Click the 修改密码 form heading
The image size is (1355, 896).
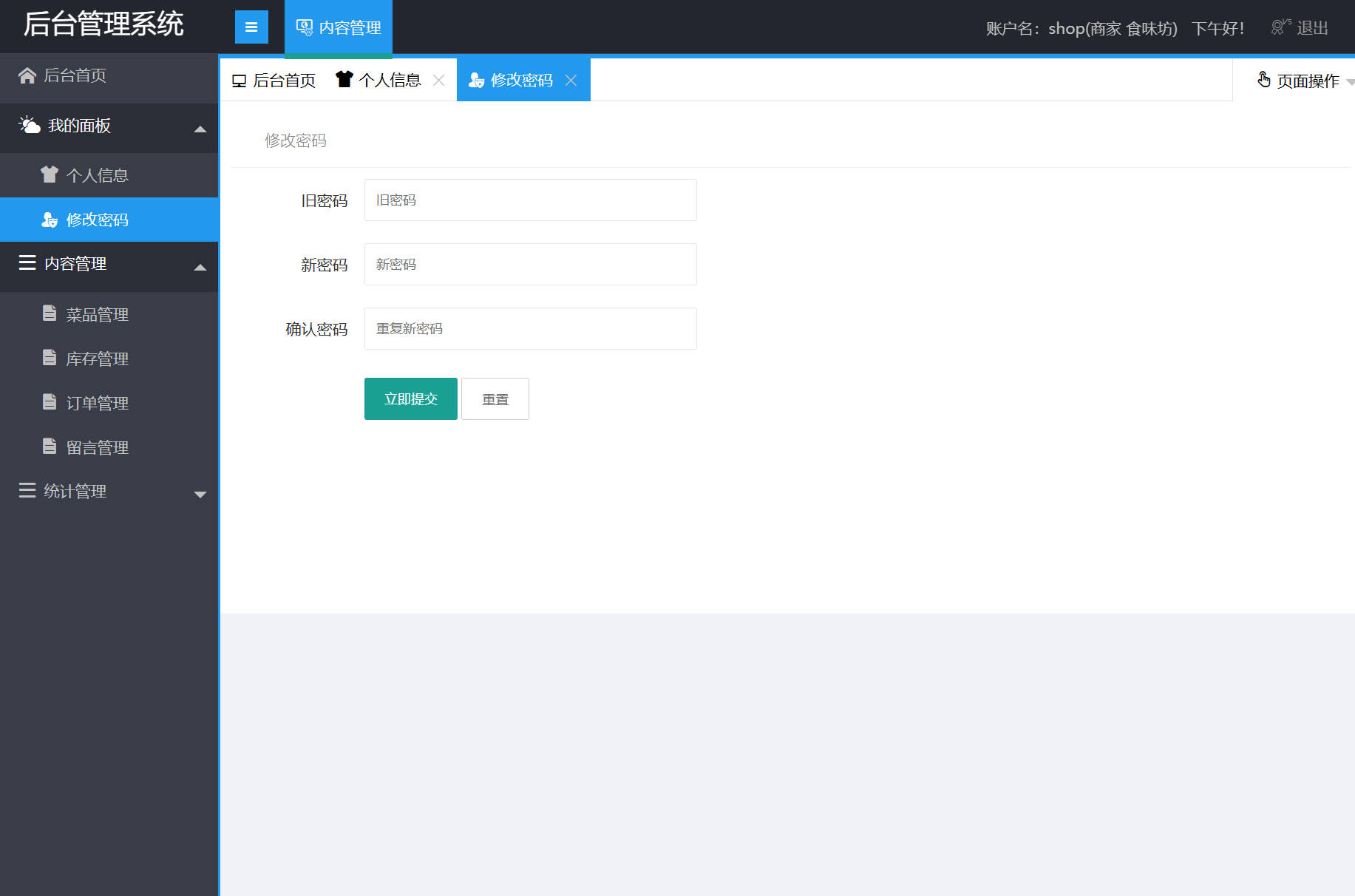296,140
